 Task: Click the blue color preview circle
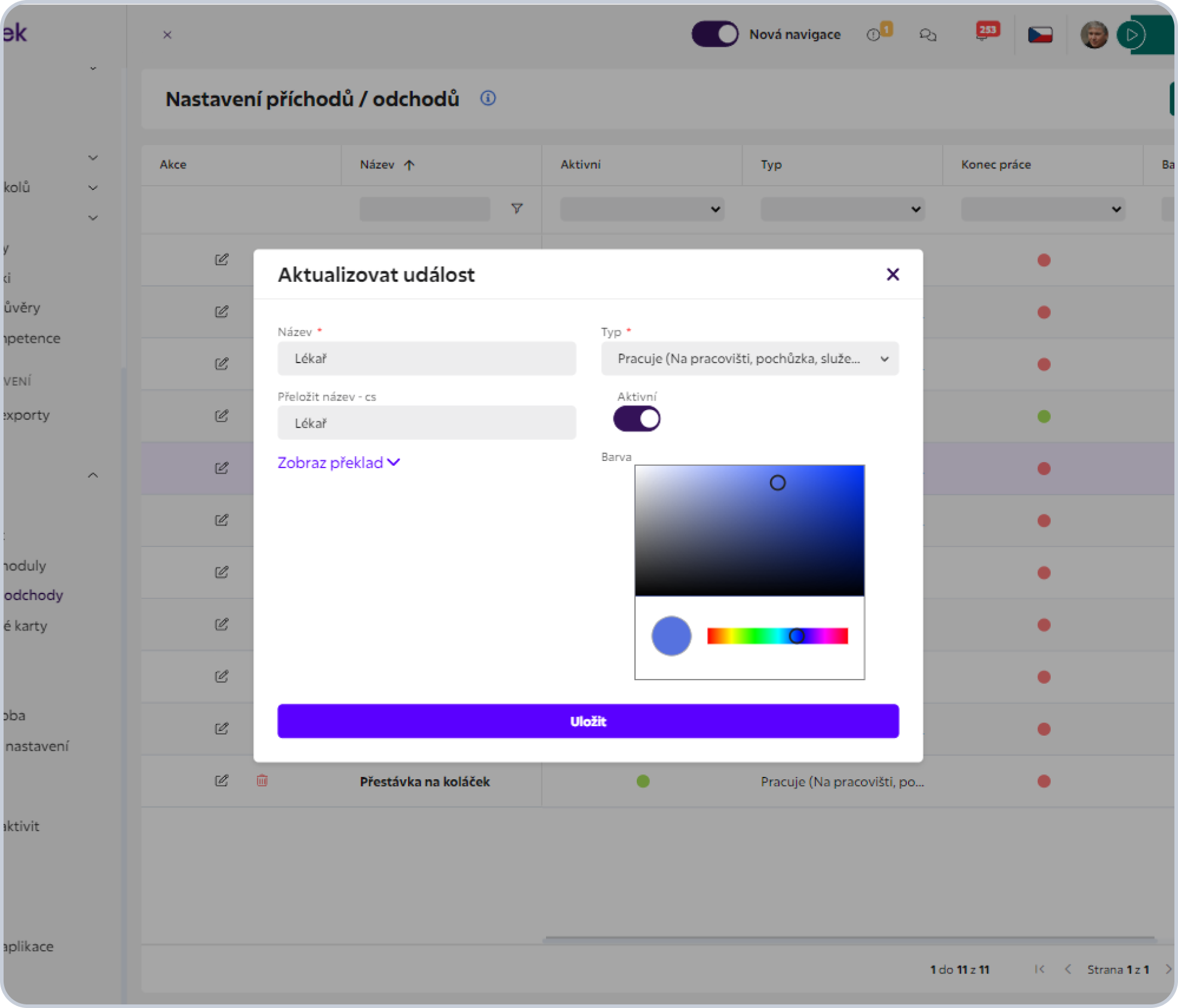click(671, 636)
